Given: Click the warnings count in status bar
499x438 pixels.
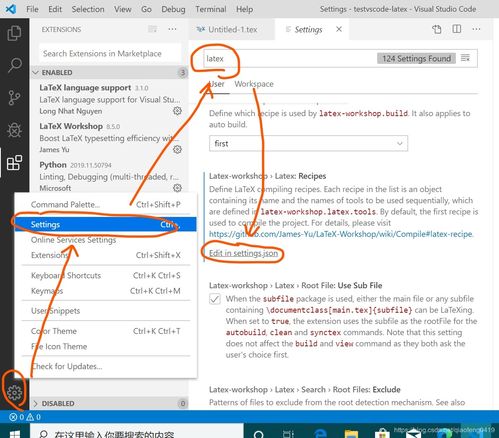Looking at the screenshot, I should click(34, 417).
